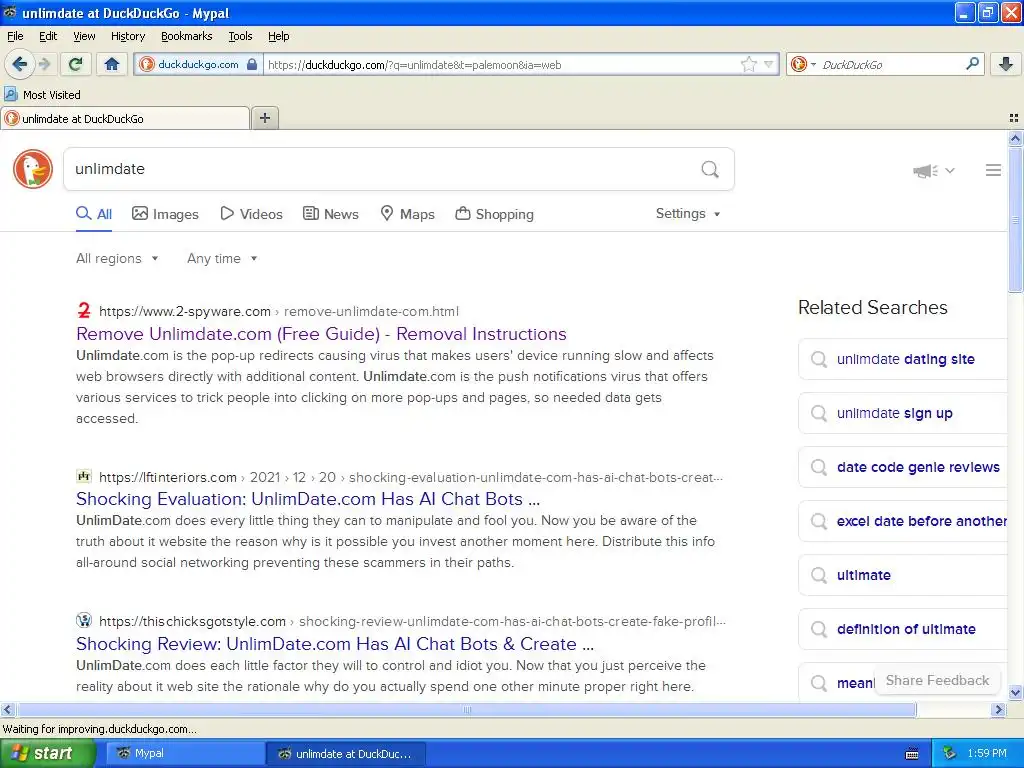1024x768 pixels.
Task: Click the tray safely remove icon
Action: coord(949,753)
